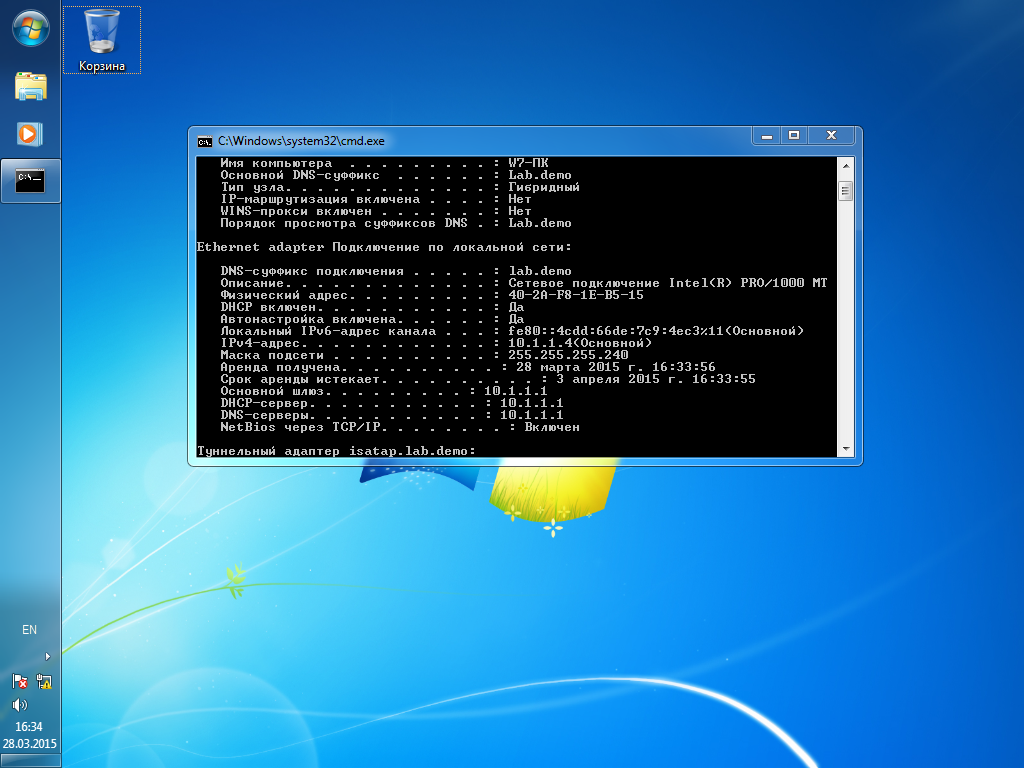
Task: Click the cmd vertical scrollbar thumb
Action: [x=846, y=191]
